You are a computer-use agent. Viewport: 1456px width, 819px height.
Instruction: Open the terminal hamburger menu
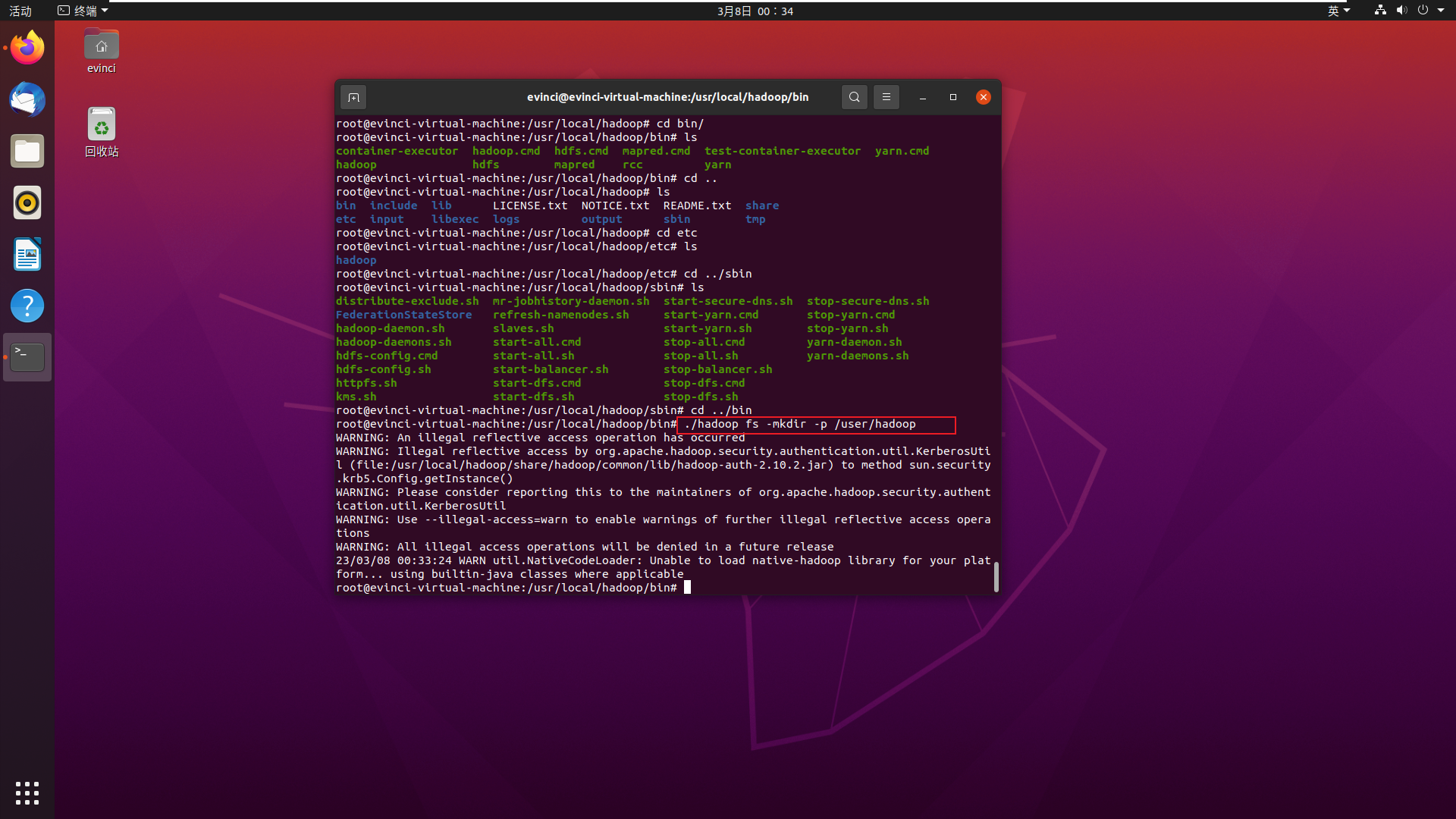[x=886, y=97]
